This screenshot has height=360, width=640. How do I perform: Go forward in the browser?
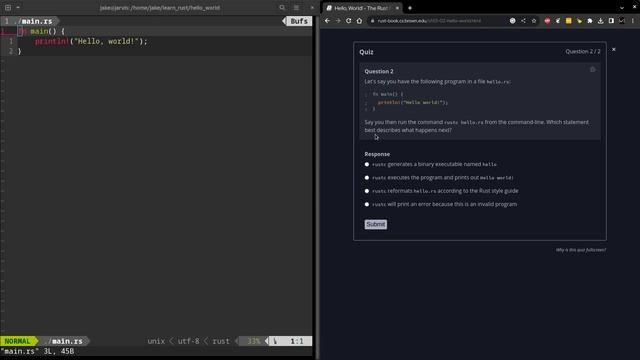point(338,20)
